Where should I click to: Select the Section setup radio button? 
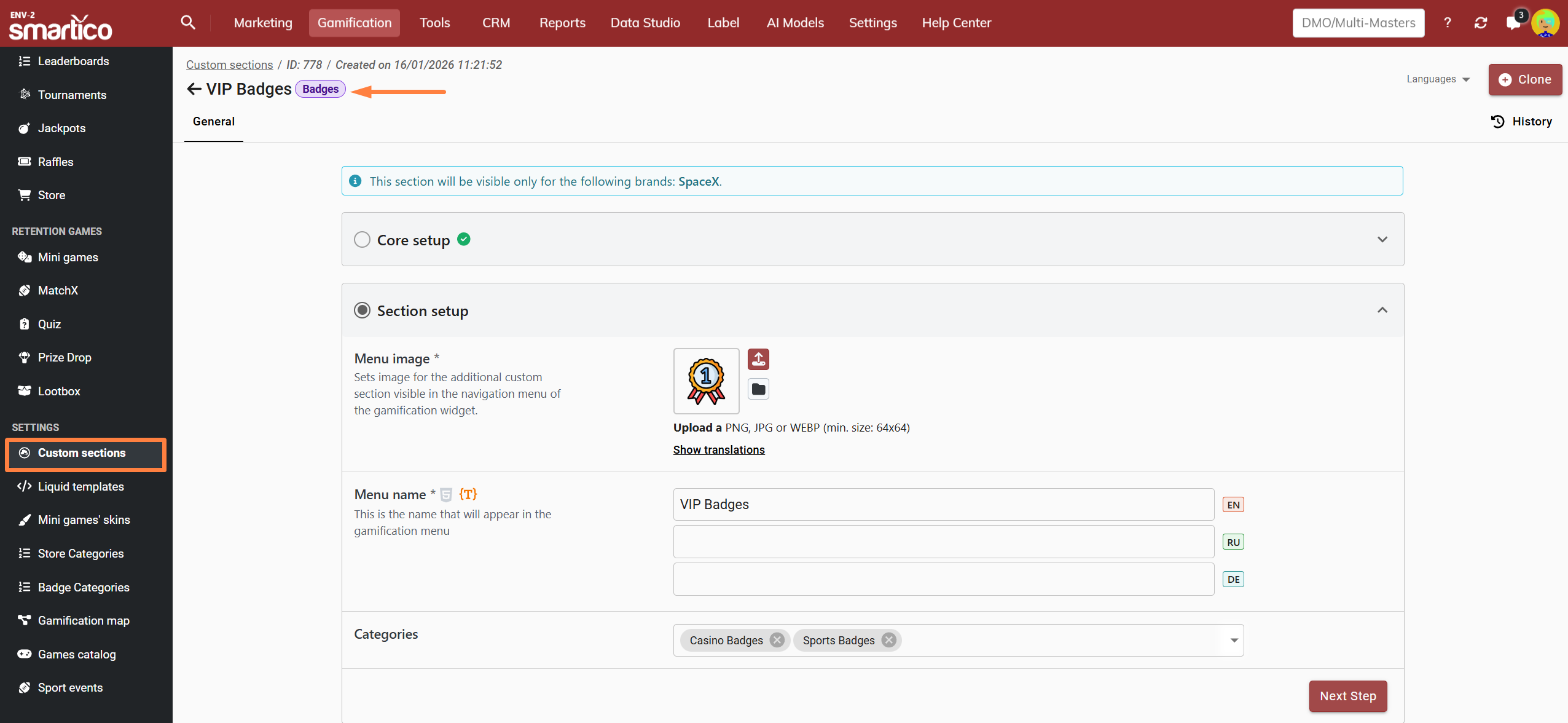[x=363, y=310]
